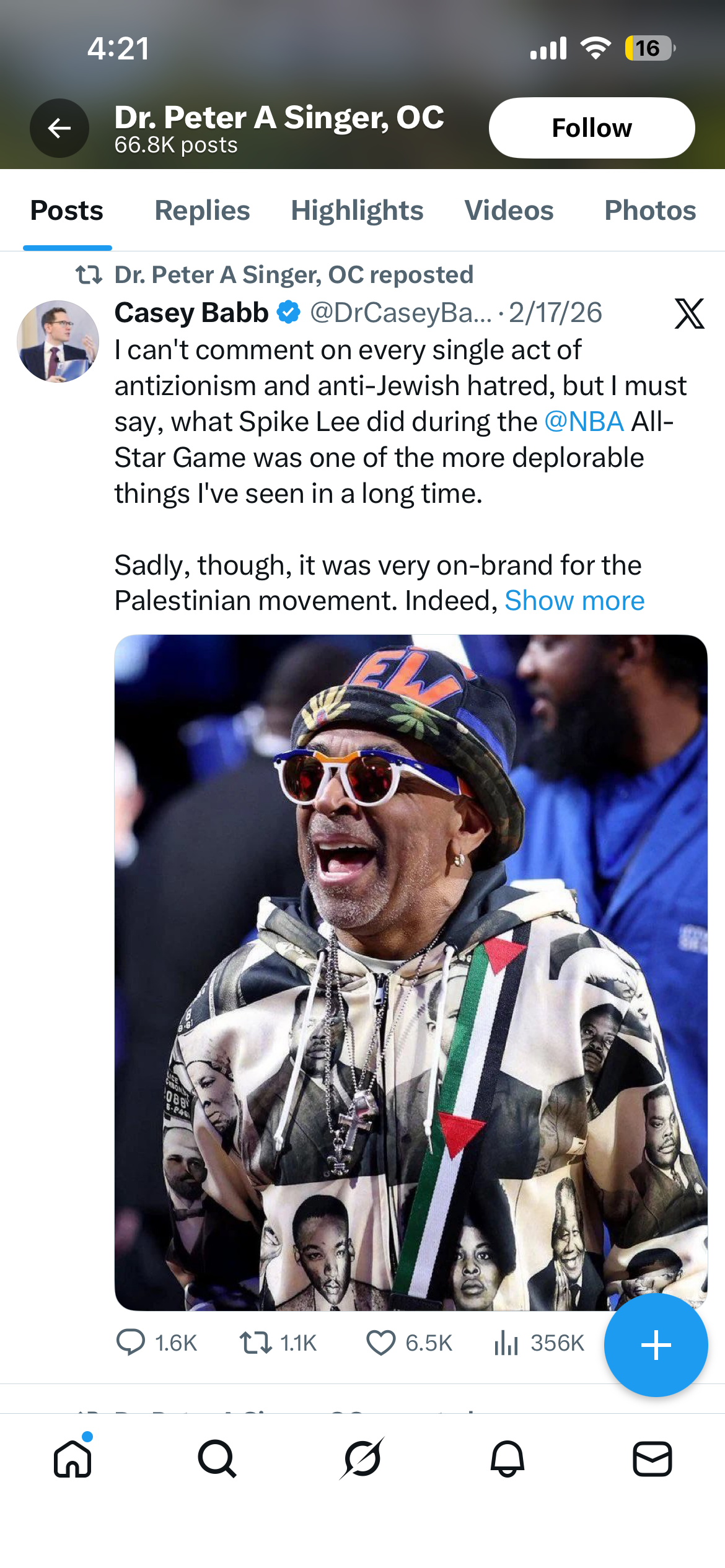Viewport: 725px width, 1568px height.
Task: Open Grok from bottom navigation bar
Action: [362, 1458]
